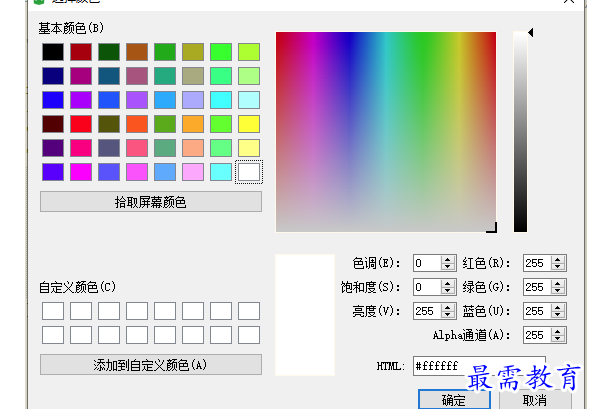
Task: Click the large white color preview box
Action: 305,315
